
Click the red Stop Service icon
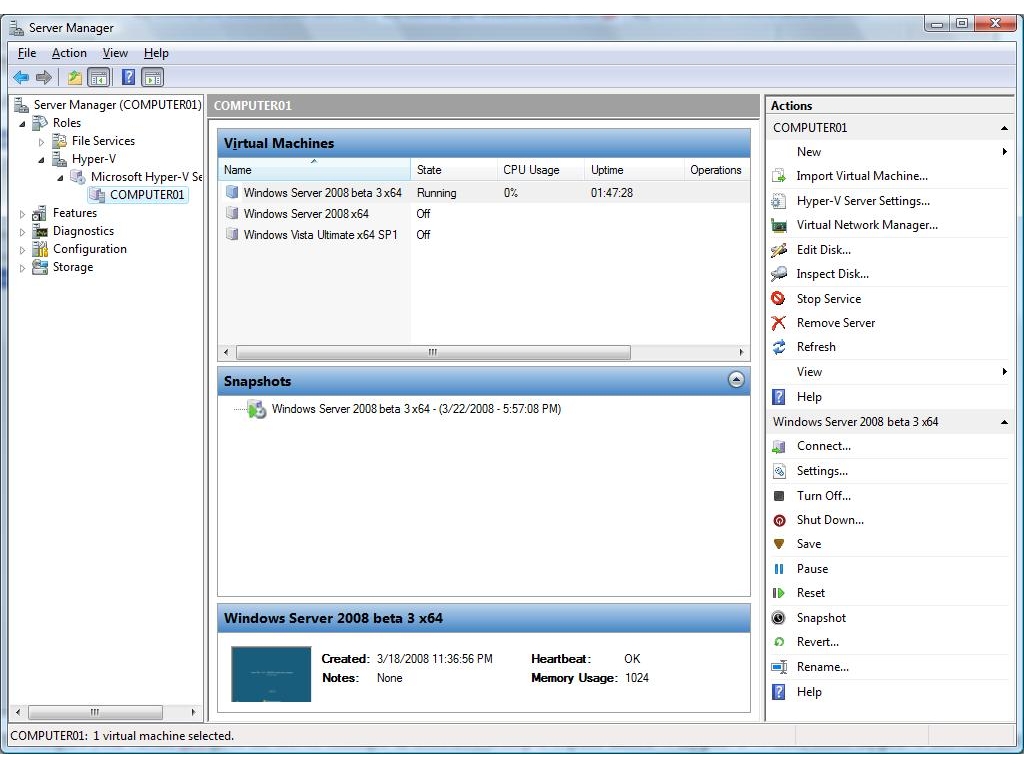pos(778,298)
